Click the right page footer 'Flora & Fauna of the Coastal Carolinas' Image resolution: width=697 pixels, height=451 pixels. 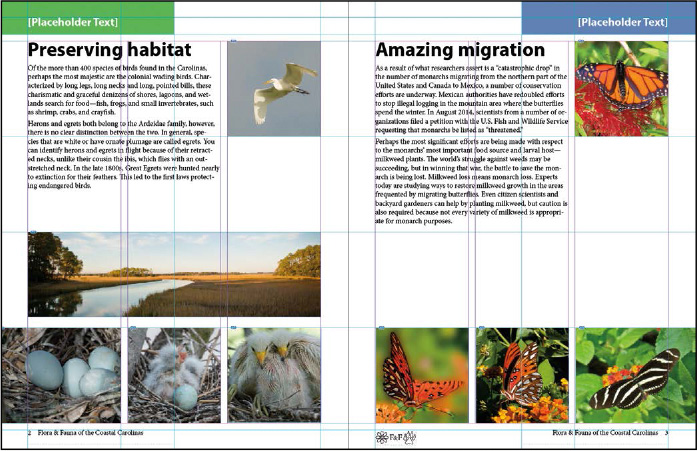click(x=605, y=433)
